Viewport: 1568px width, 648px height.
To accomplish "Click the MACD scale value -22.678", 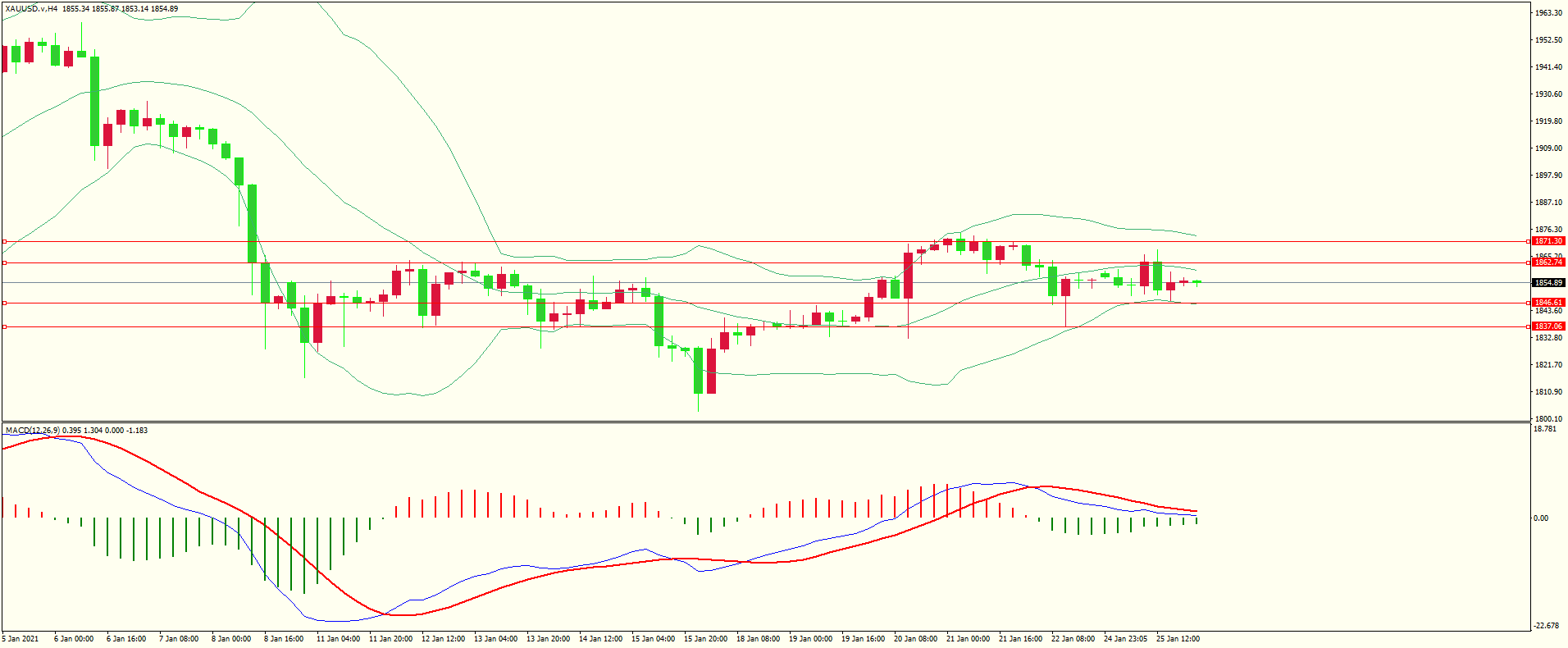I will pyautogui.click(x=1547, y=626).
